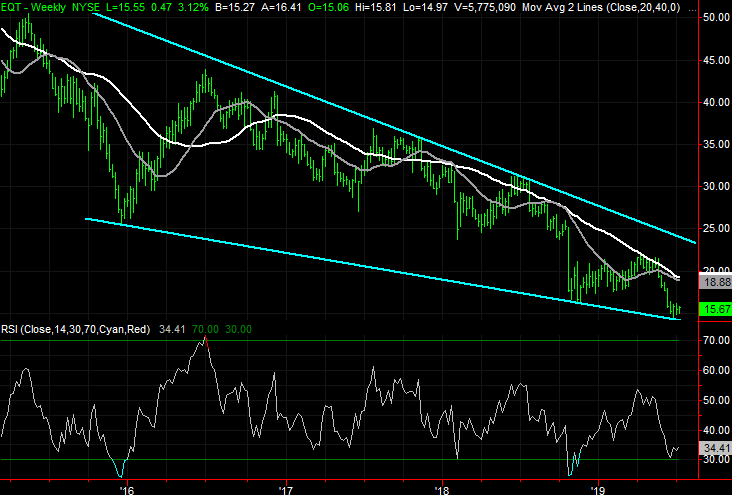Click the '17 year label on time axis
The width and height of the screenshot is (732, 495).
click(284, 490)
